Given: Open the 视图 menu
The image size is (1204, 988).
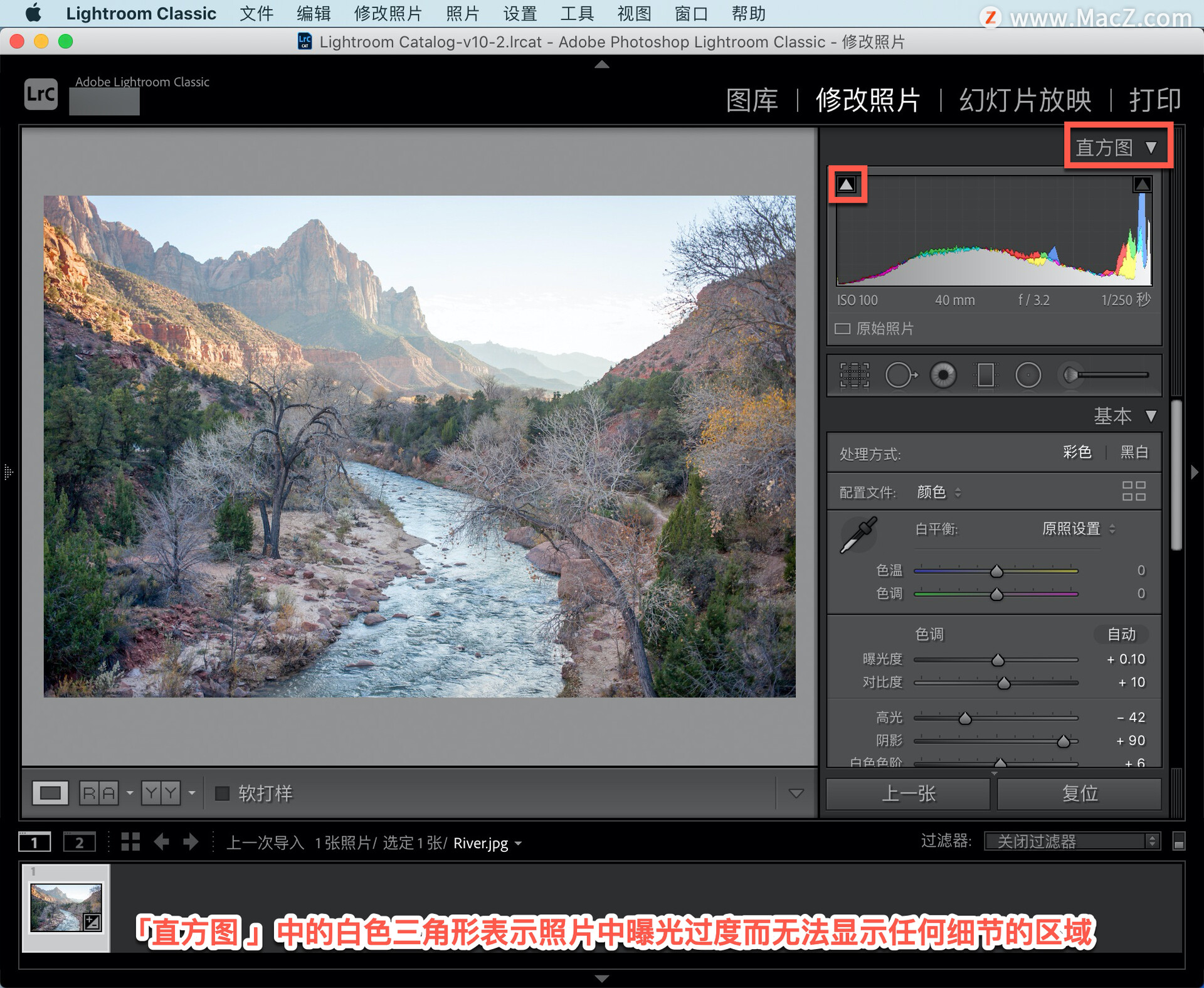Looking at the screenshot, I should [x=634, y=13].
